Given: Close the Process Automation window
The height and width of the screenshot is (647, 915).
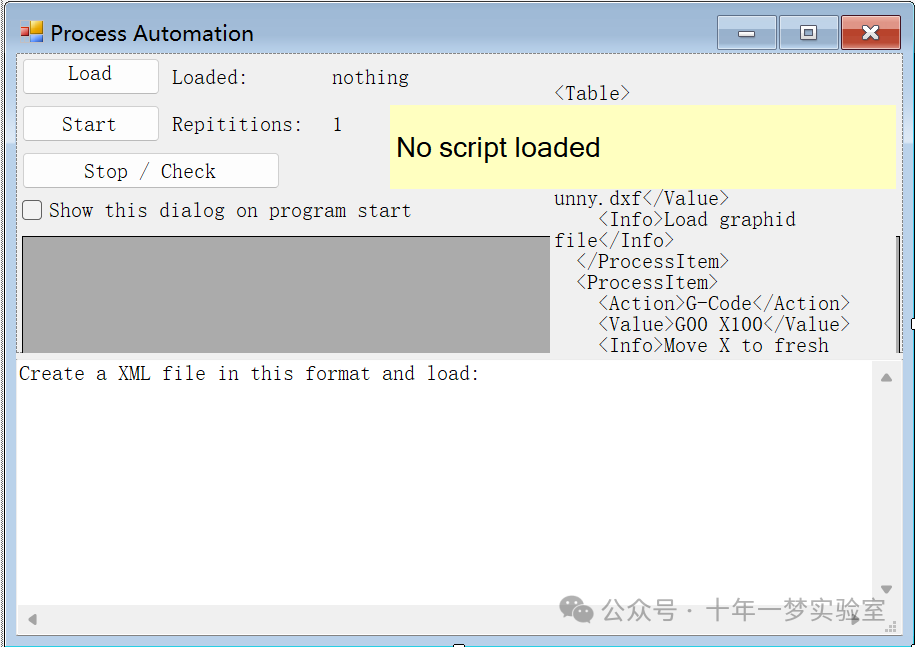Looking at the screenshot, I should click(871, 33).
